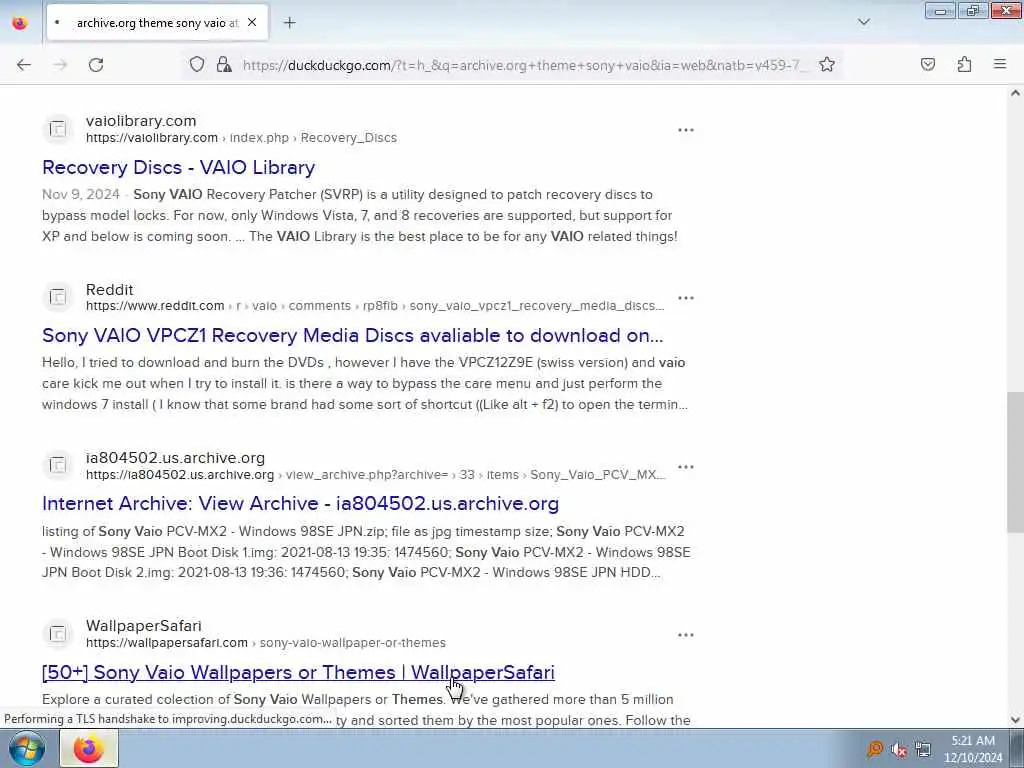Open a new tab
Image resolution: width=1024 pixels, height=768 pixels.
(289, 23)
